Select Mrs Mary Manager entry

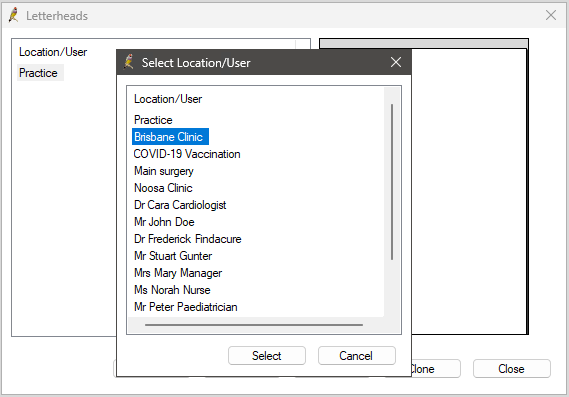(178, 273)
